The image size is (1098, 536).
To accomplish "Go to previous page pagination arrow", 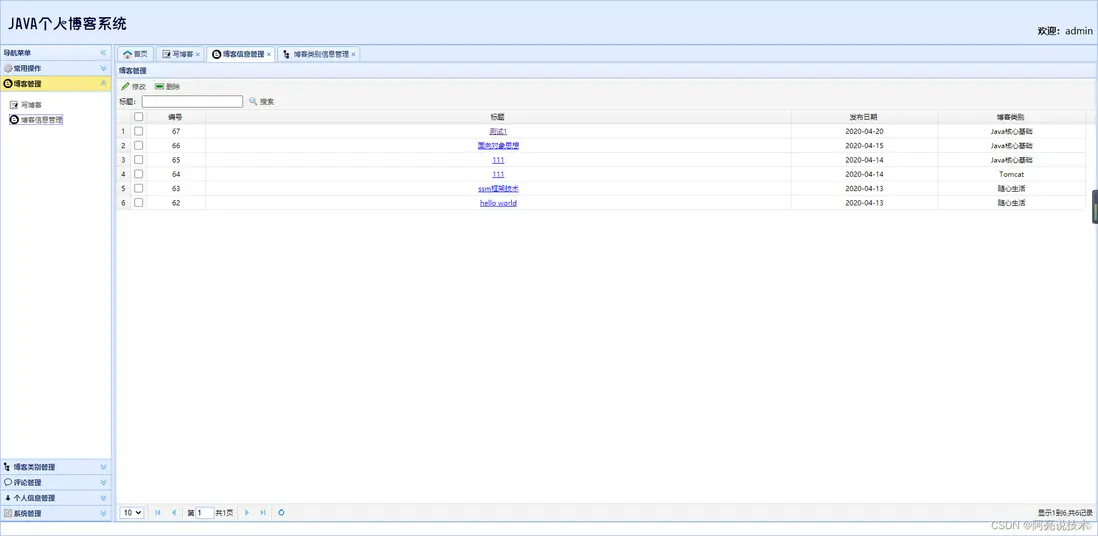I will [x=174, y=513].
